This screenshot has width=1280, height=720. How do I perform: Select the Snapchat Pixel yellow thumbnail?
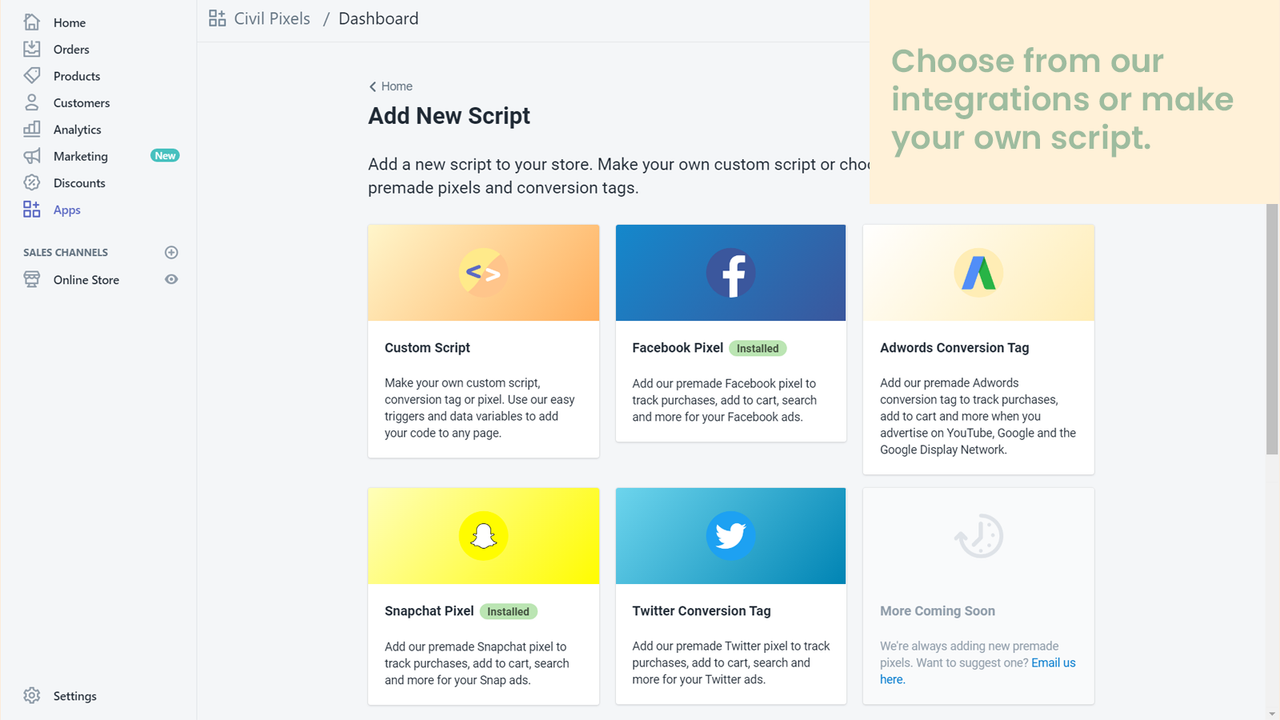(483, 536)
